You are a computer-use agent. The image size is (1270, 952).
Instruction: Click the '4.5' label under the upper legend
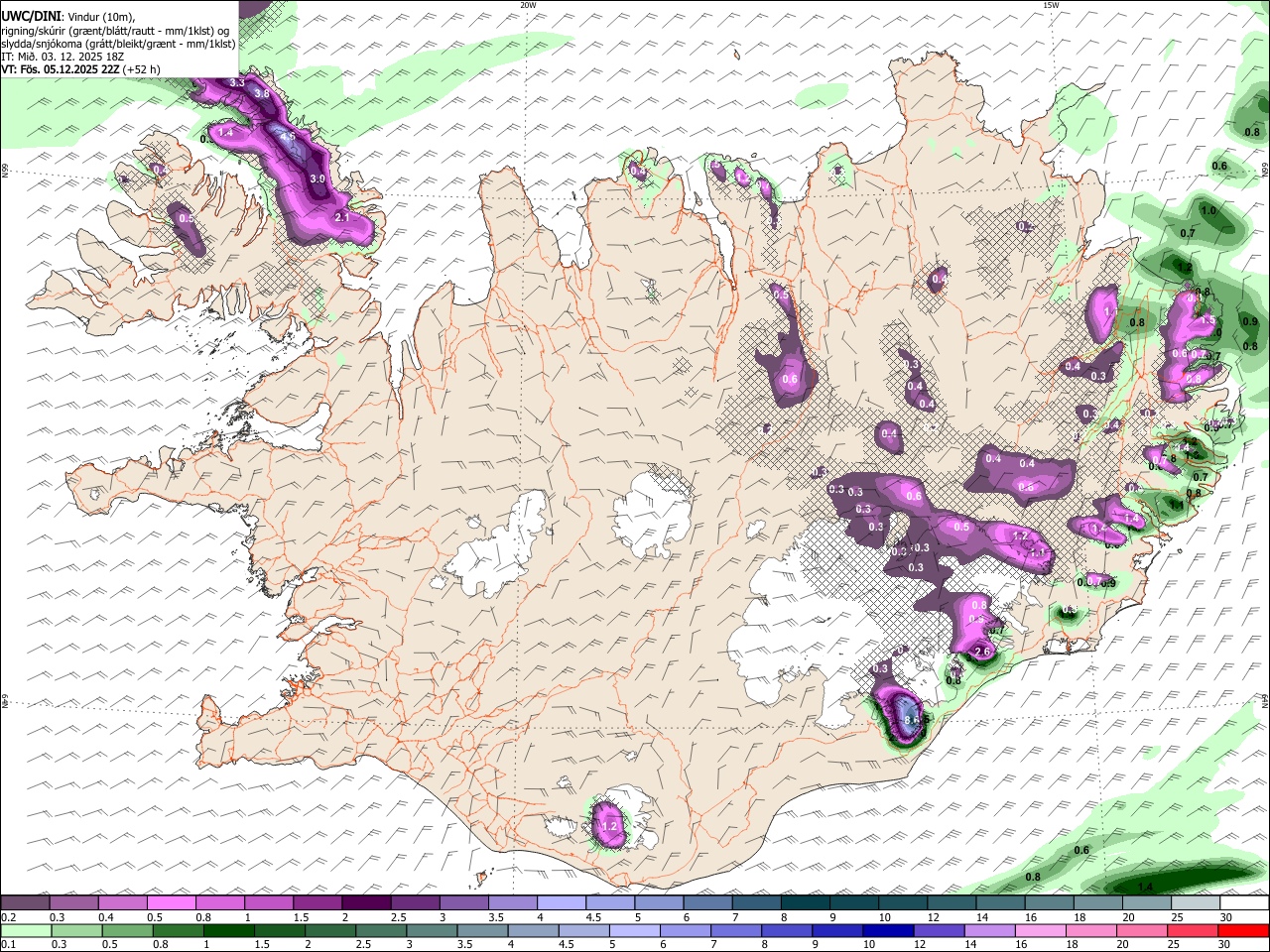click(x=593, y=917)
